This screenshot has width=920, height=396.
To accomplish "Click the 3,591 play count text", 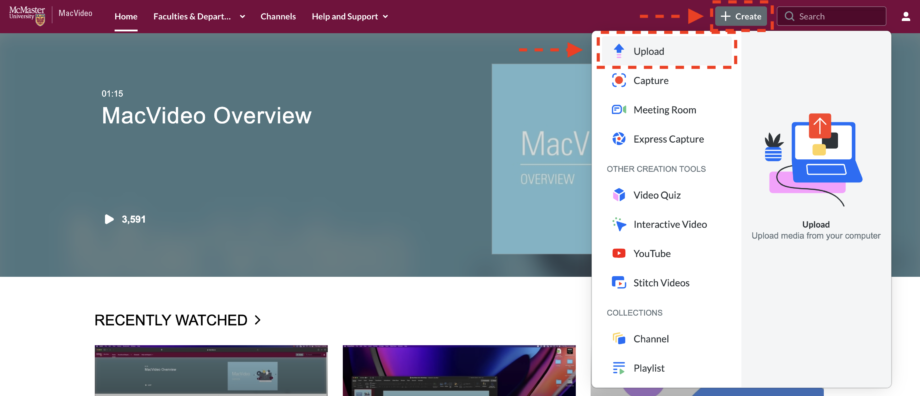I will 134,219.
